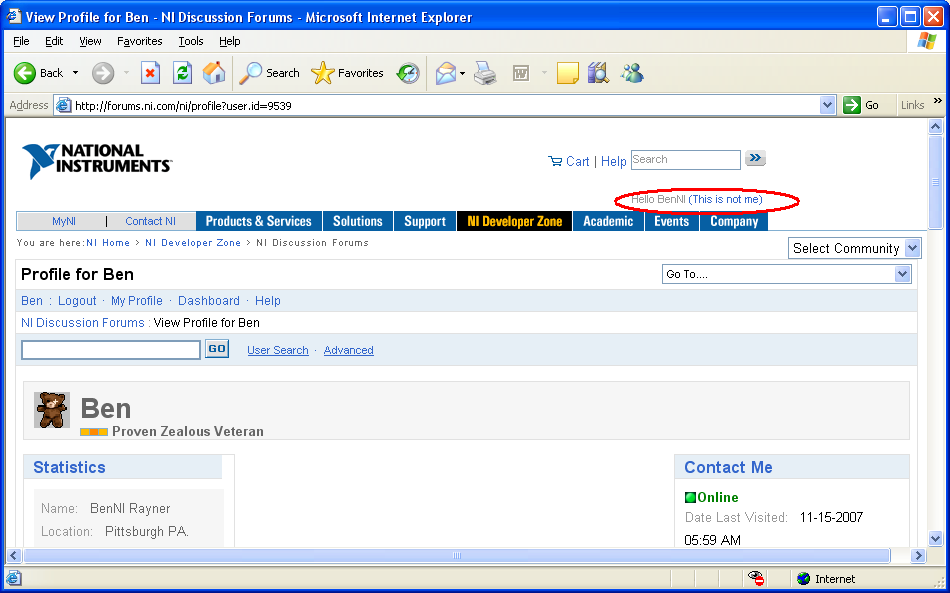Open the Edit menu
950x593 pixels.
click(54, 41)
